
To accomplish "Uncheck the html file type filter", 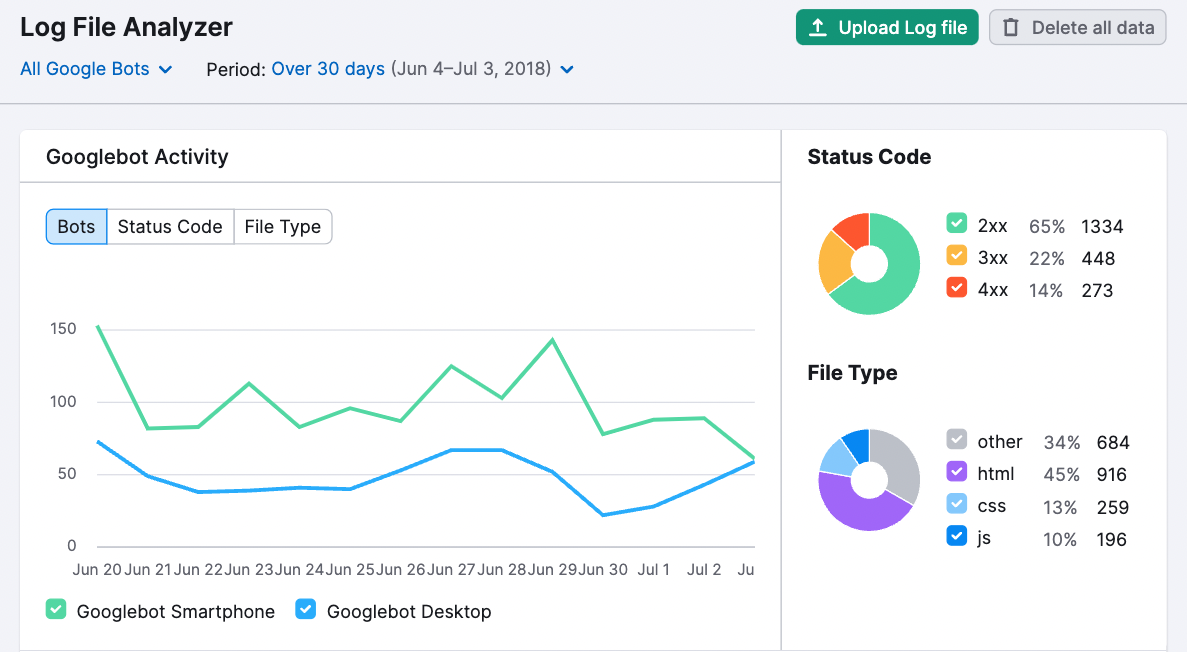I will tap(955, 473).
